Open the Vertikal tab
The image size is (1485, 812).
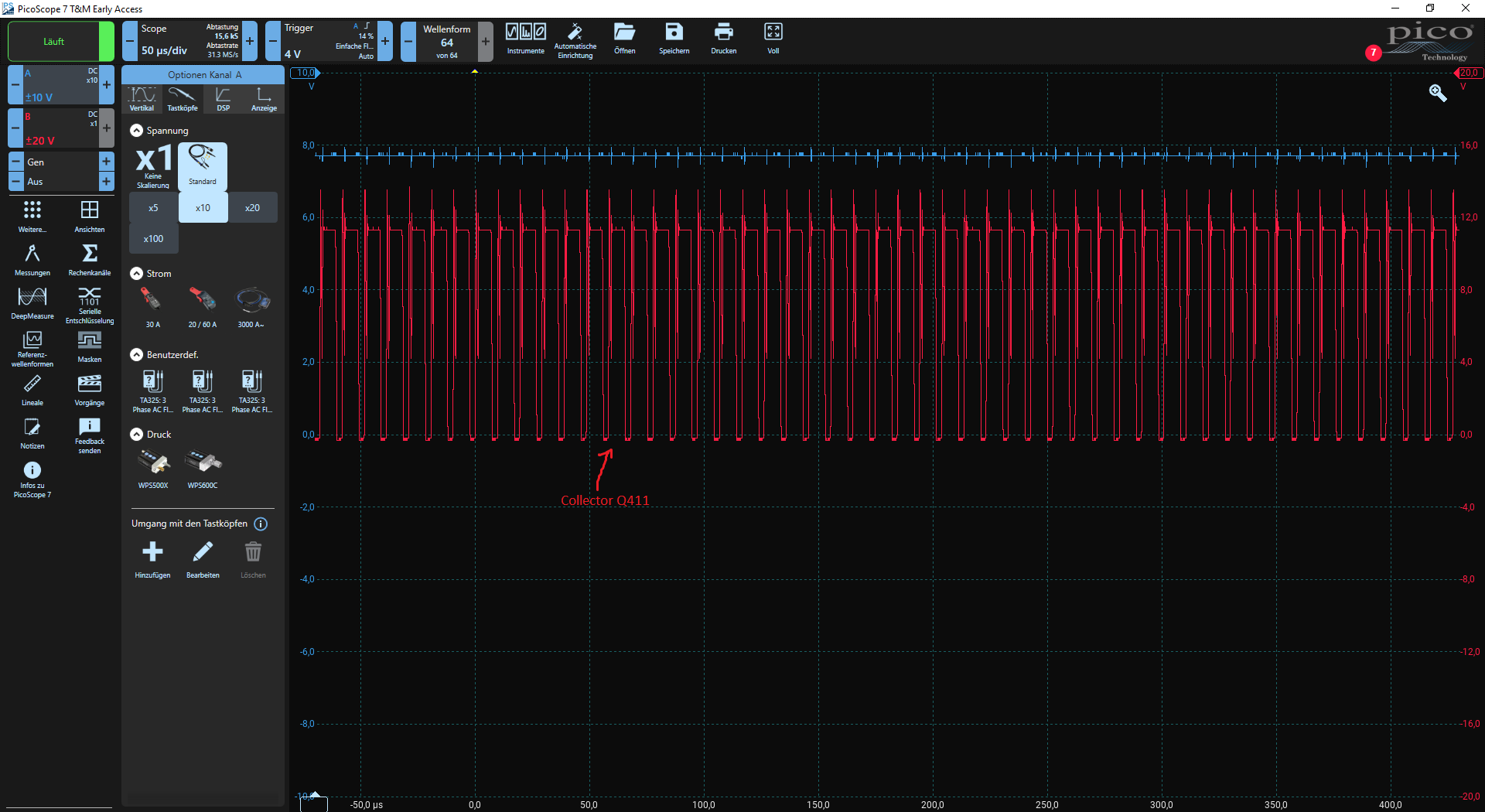142,99
